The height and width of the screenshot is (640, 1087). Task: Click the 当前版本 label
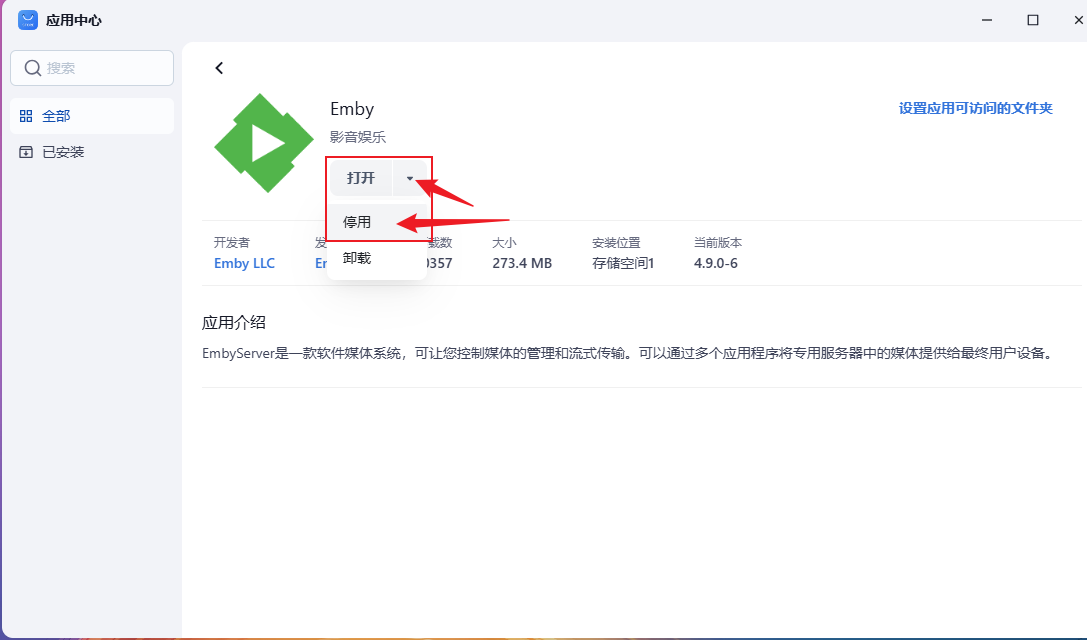pos(718,243)
